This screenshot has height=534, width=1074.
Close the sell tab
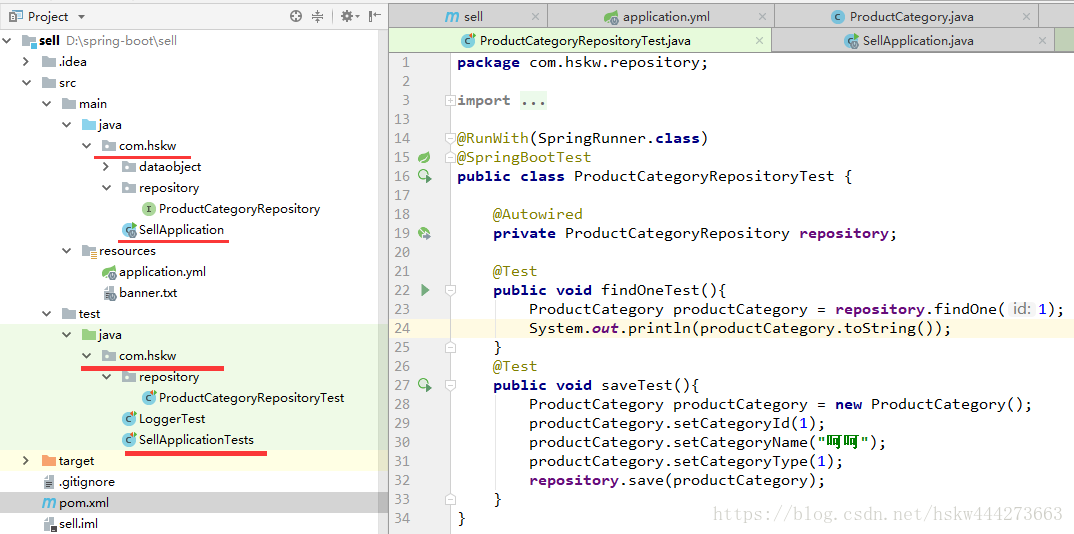pyautogui.click(x=535, y=16)
